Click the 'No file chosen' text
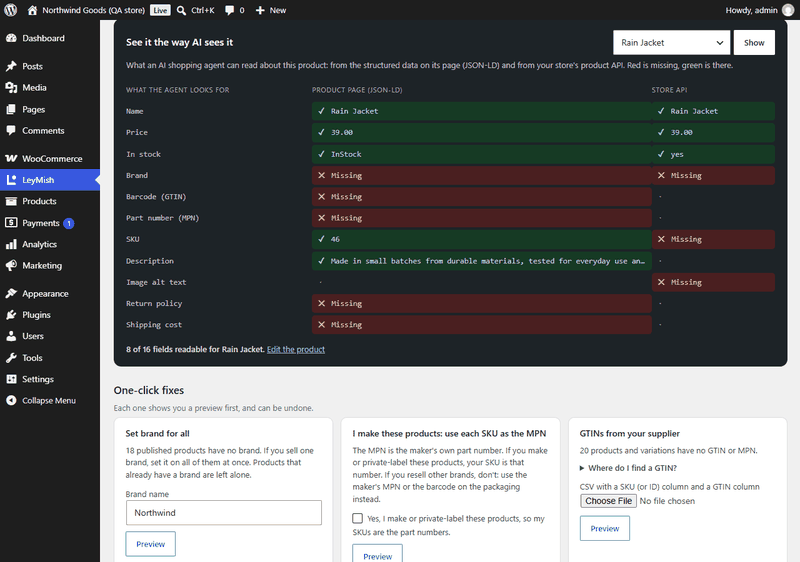Screen dimensions: 800x562 667,501
